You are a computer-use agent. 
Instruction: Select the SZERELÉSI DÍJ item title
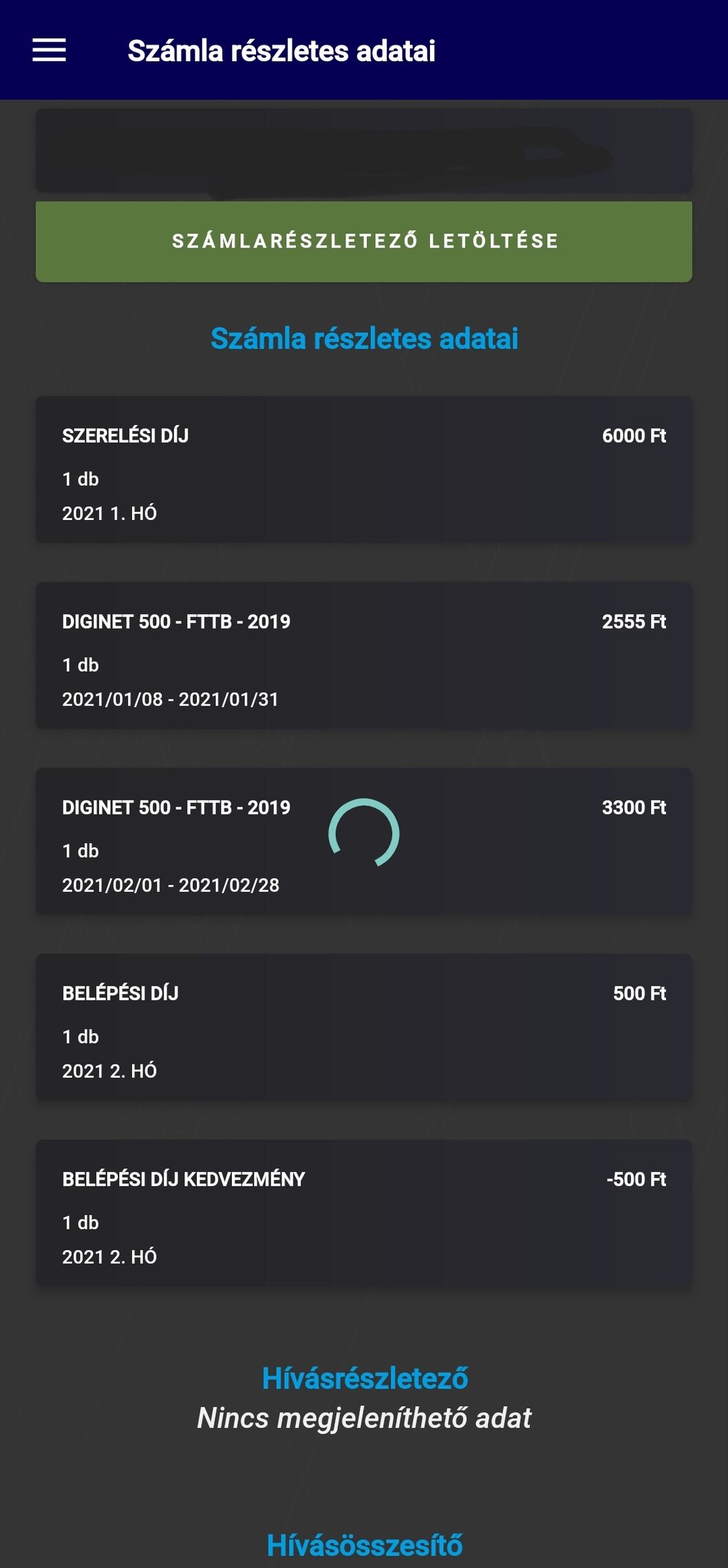125,436
